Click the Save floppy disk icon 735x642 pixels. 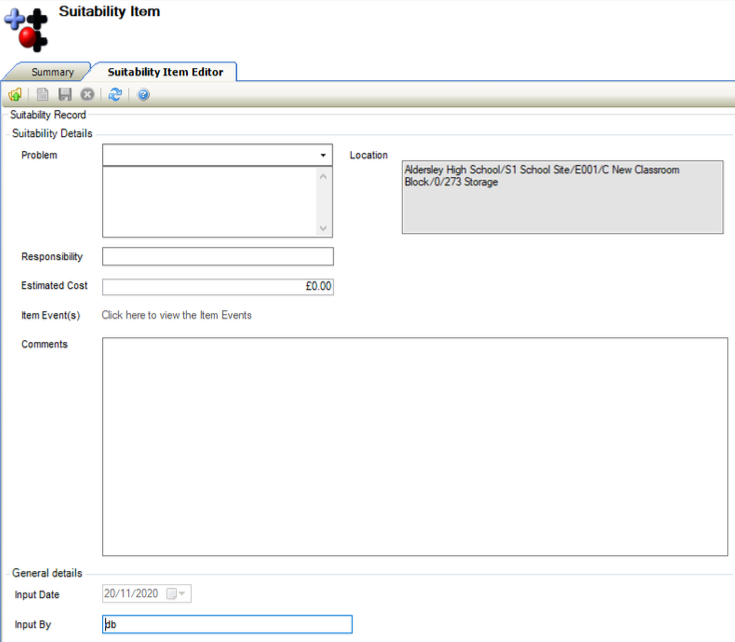coord(65,95)
